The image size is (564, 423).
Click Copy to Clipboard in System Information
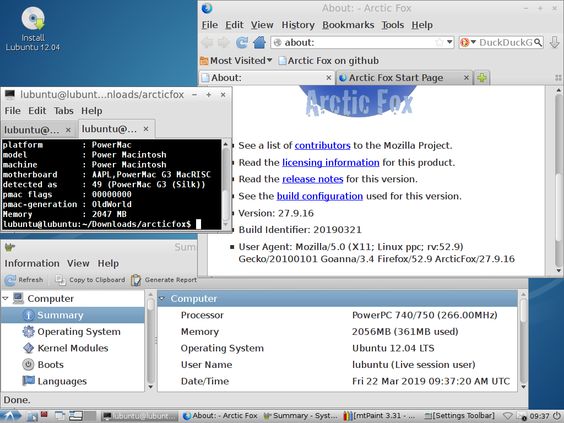90,280
